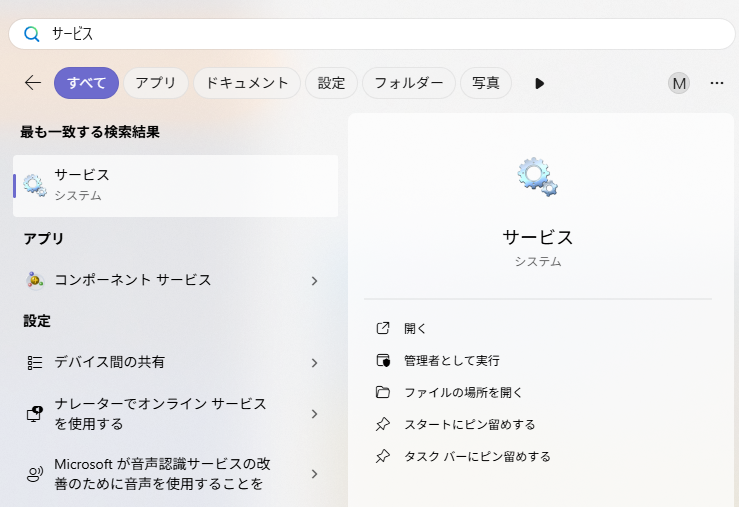Open the コンポーネント サービス app result
The height and width of the screenshot is (507, 739).
[175, 280]
